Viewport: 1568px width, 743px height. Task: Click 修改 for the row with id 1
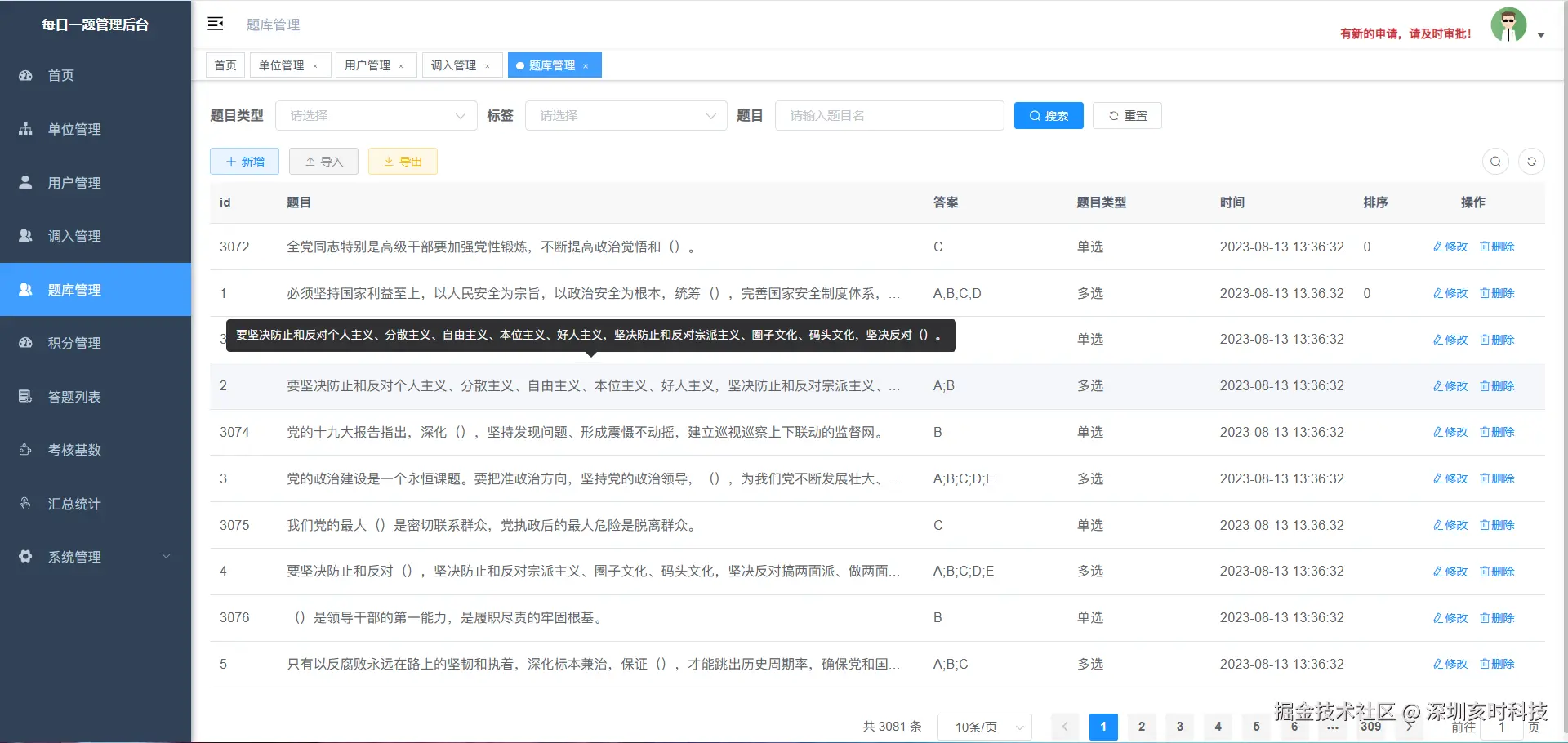(x=1450, y=293)
